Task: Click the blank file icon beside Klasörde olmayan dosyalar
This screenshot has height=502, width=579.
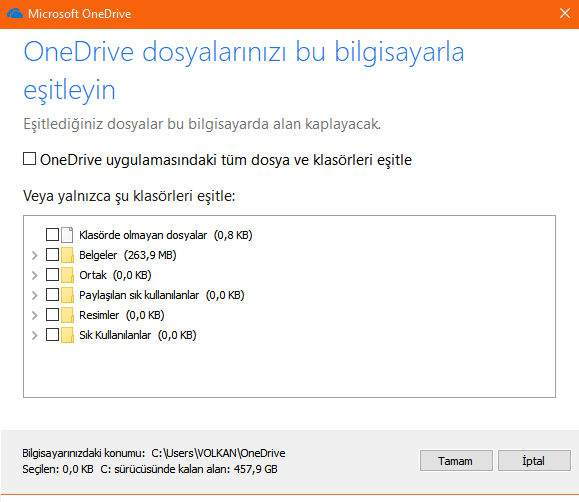Action: 67,235
